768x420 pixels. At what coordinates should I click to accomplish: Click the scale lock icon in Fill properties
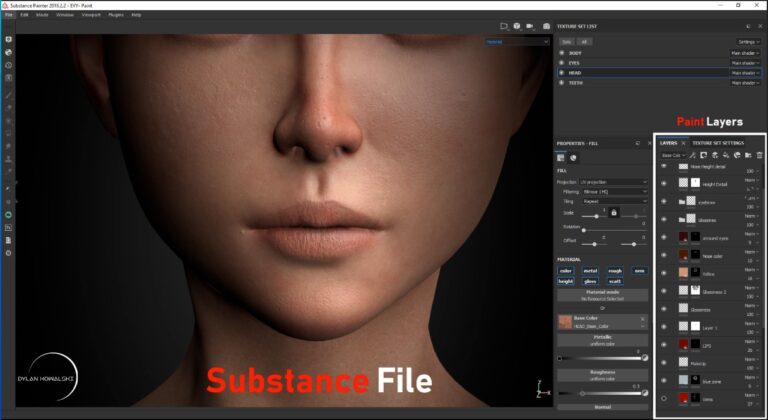(614, 212)
